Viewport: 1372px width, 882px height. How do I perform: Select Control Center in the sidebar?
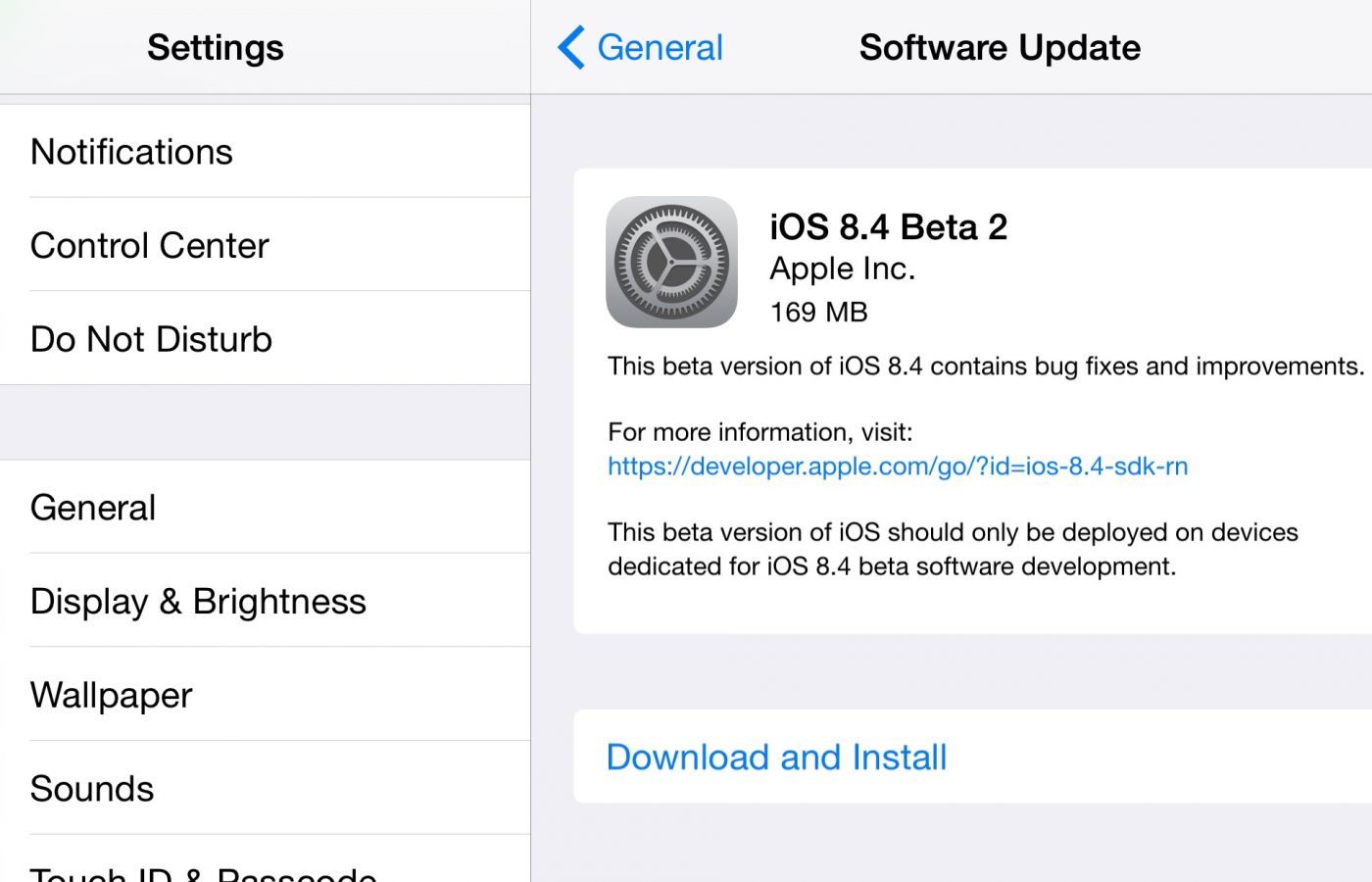click(150, 245)
